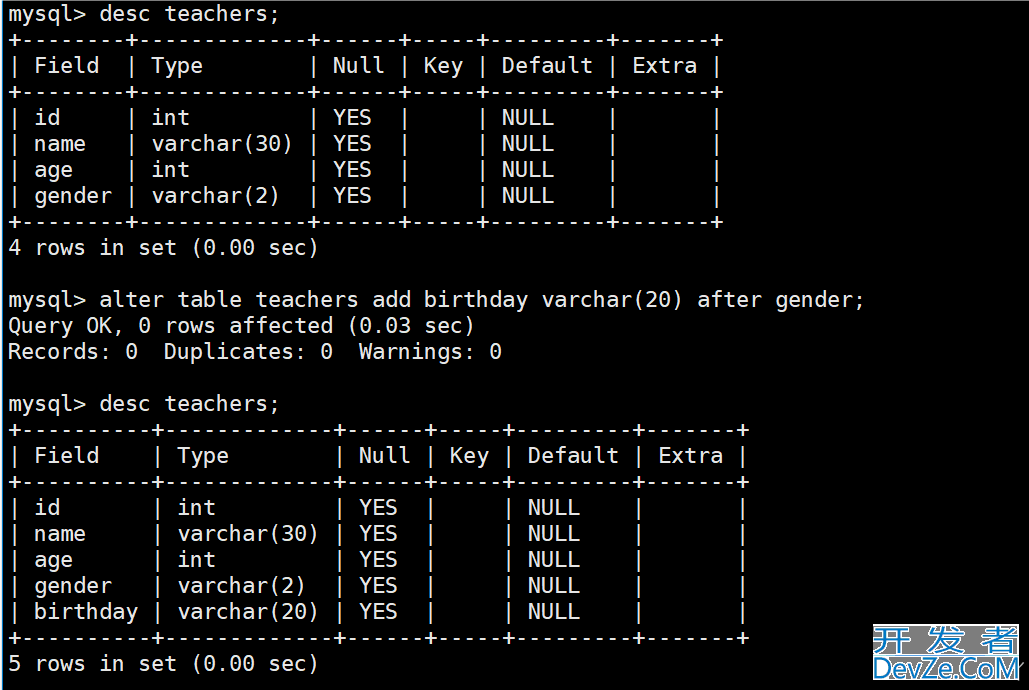Click 'varchar(20)' type in birthday row
Screen dimensions: 1029x690
(247, 611)
